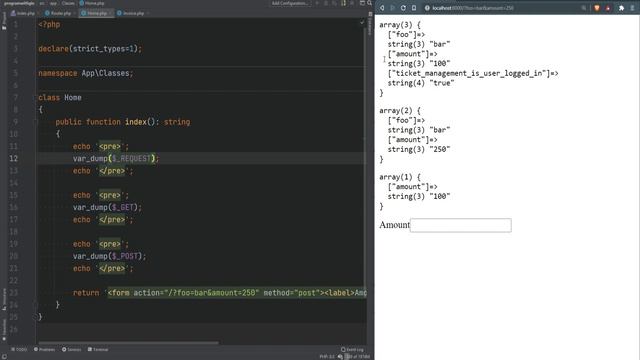Open the Project side tool window
The width and height of the screenshot is (640, 360).
coord(4,21)
